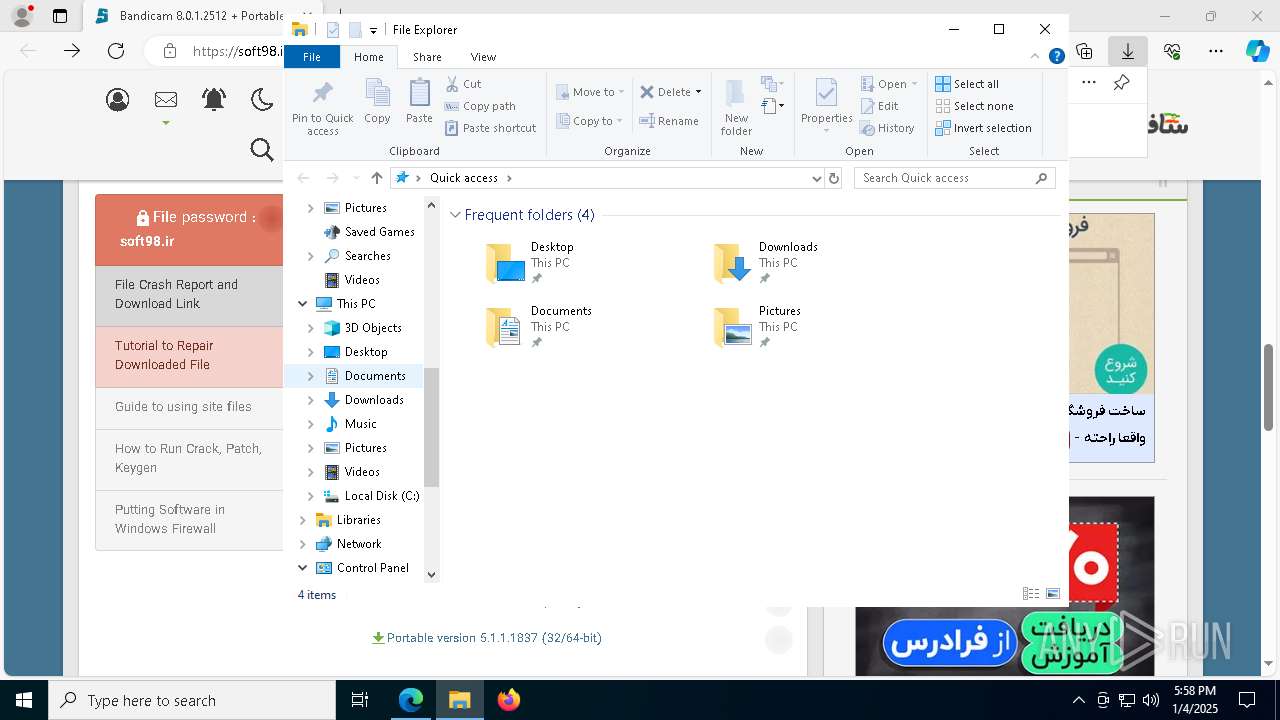Viewport: 1280px width, 720px height.
Task: Switch to the Share ribbon tab
Action: coord(427,57)
